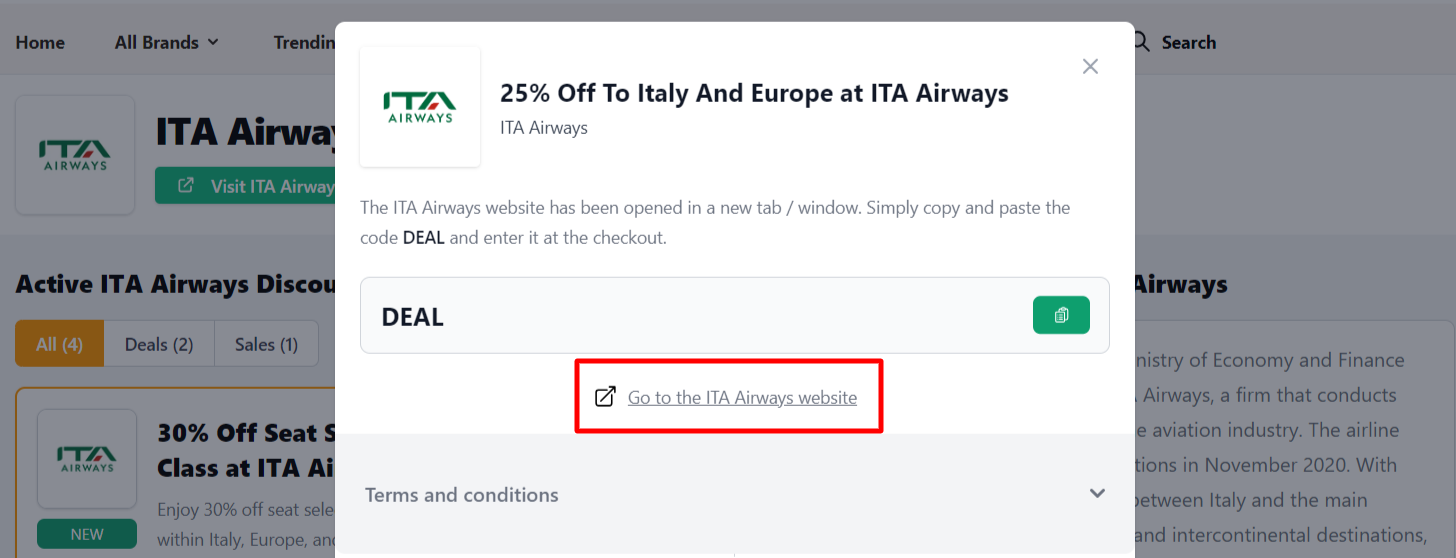
Task: Copy the DEAL code using the green copy icon
Action: coord(1061,315)
